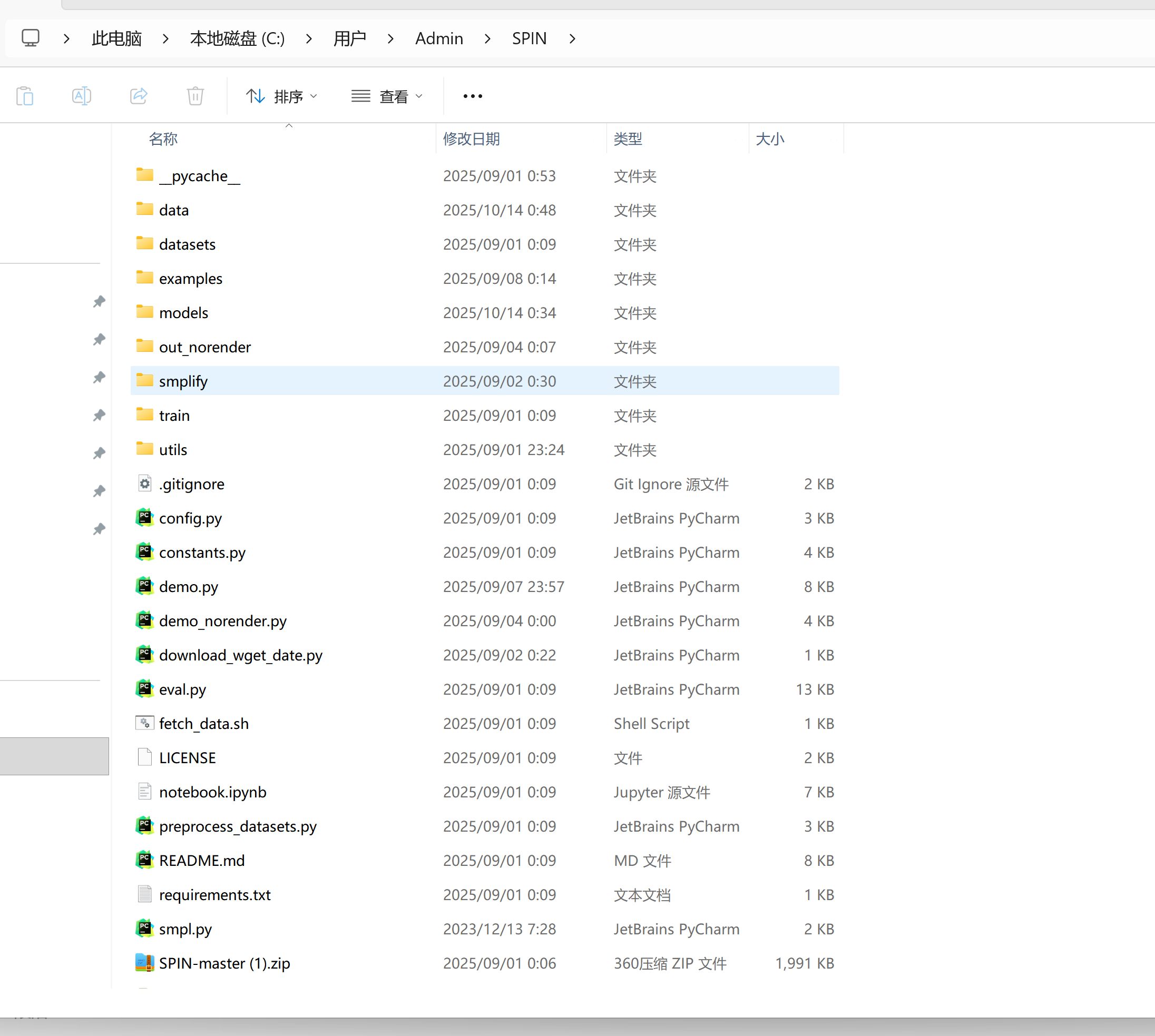This screenshot has height=1036, width=1155.
Task: Click the PyCharm icon of demo.py
Action: (145, 586)
